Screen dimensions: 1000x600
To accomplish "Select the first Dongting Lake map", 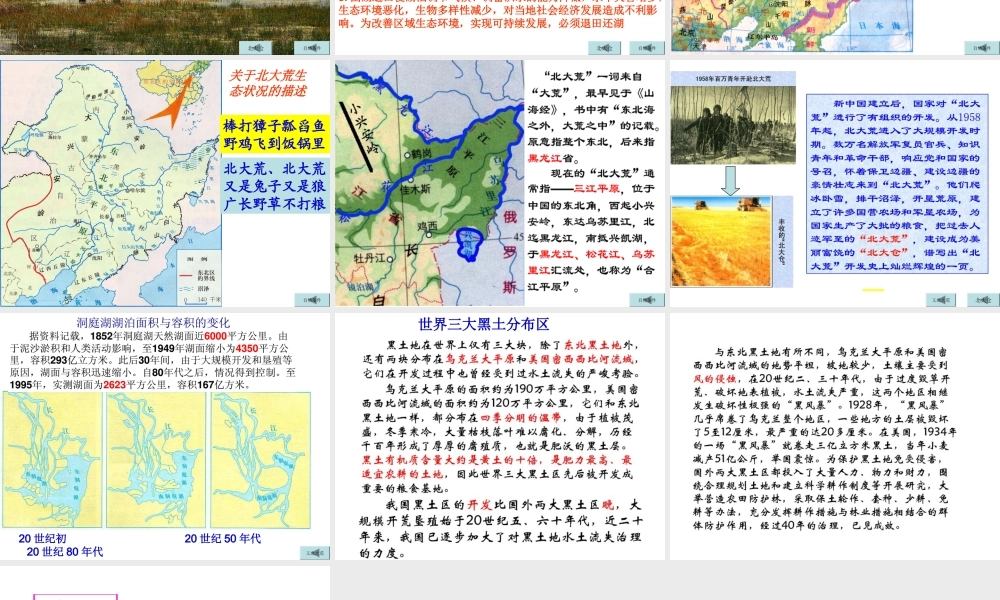I will point(52,460).
